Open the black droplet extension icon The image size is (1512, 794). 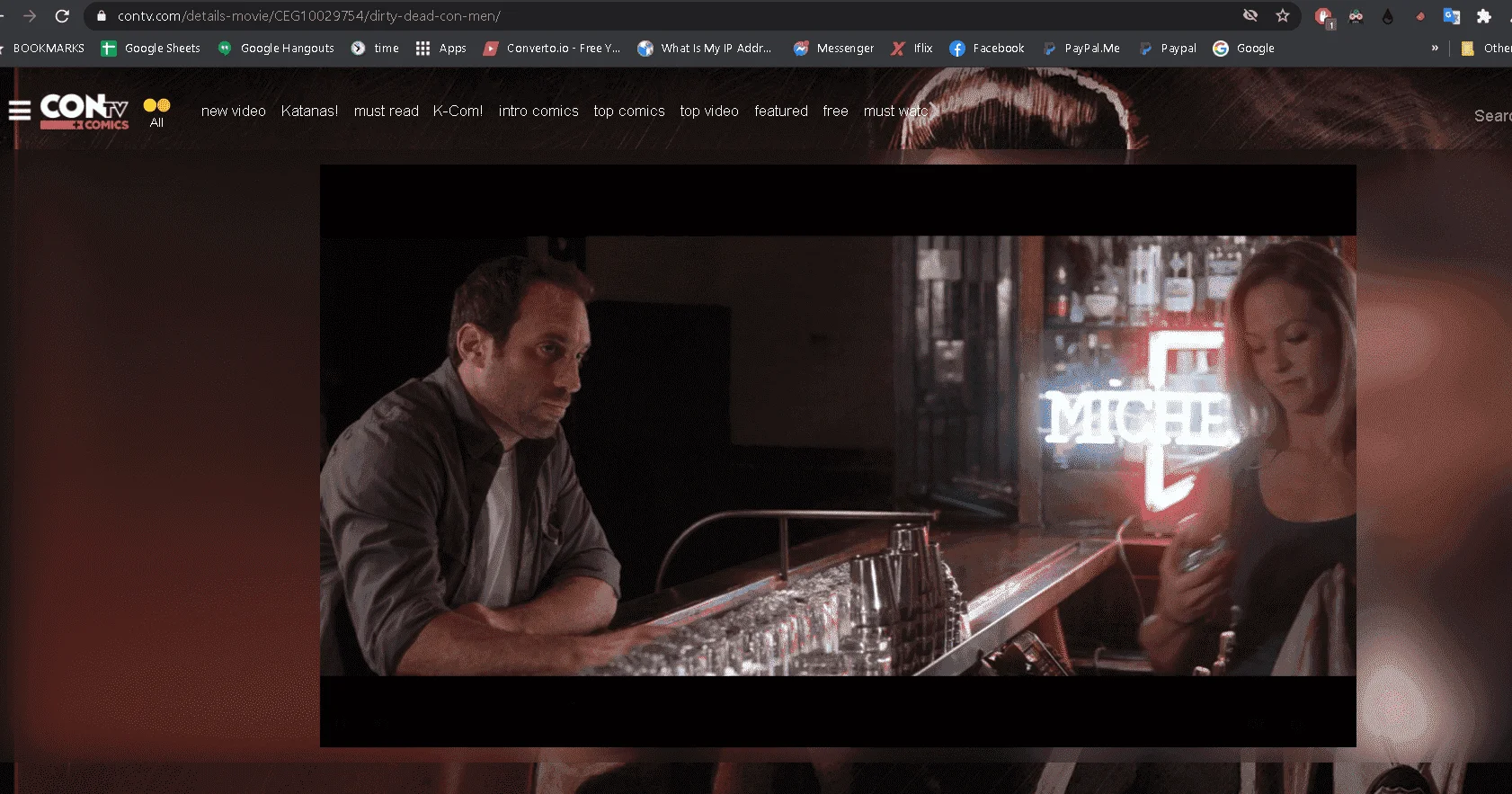tap(1388, 16)
